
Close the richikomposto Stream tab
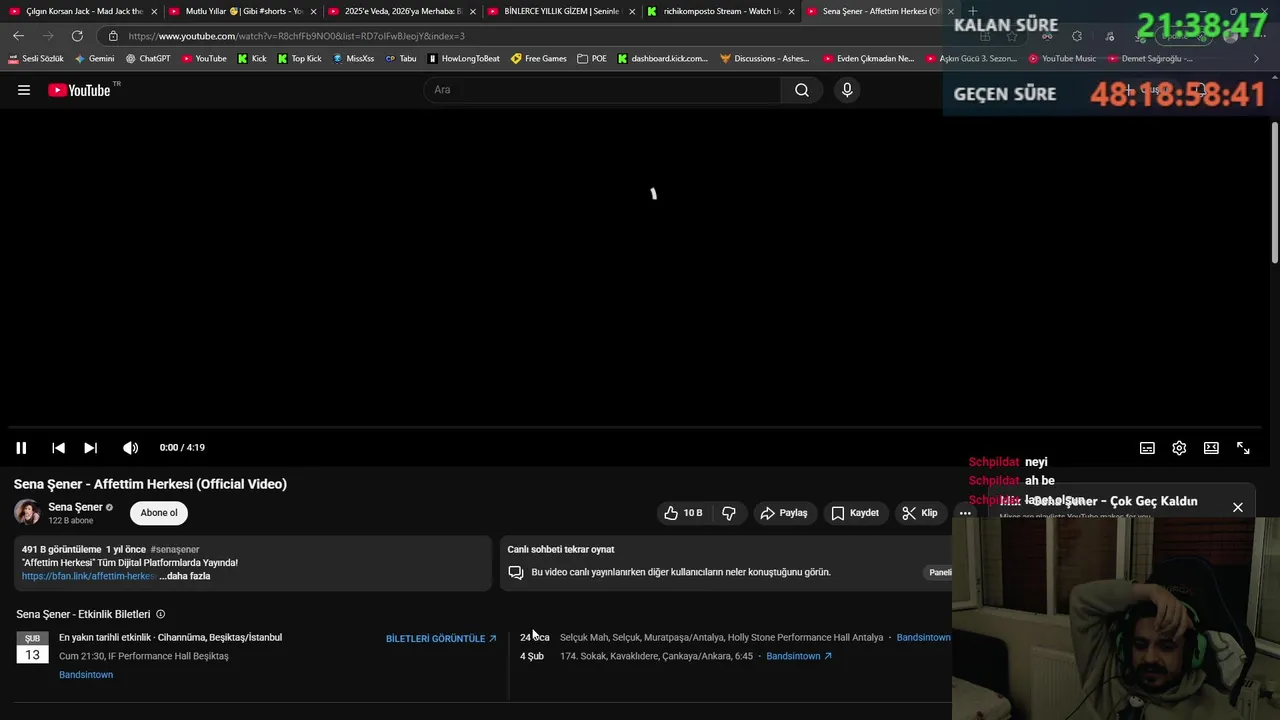(792, 12)
